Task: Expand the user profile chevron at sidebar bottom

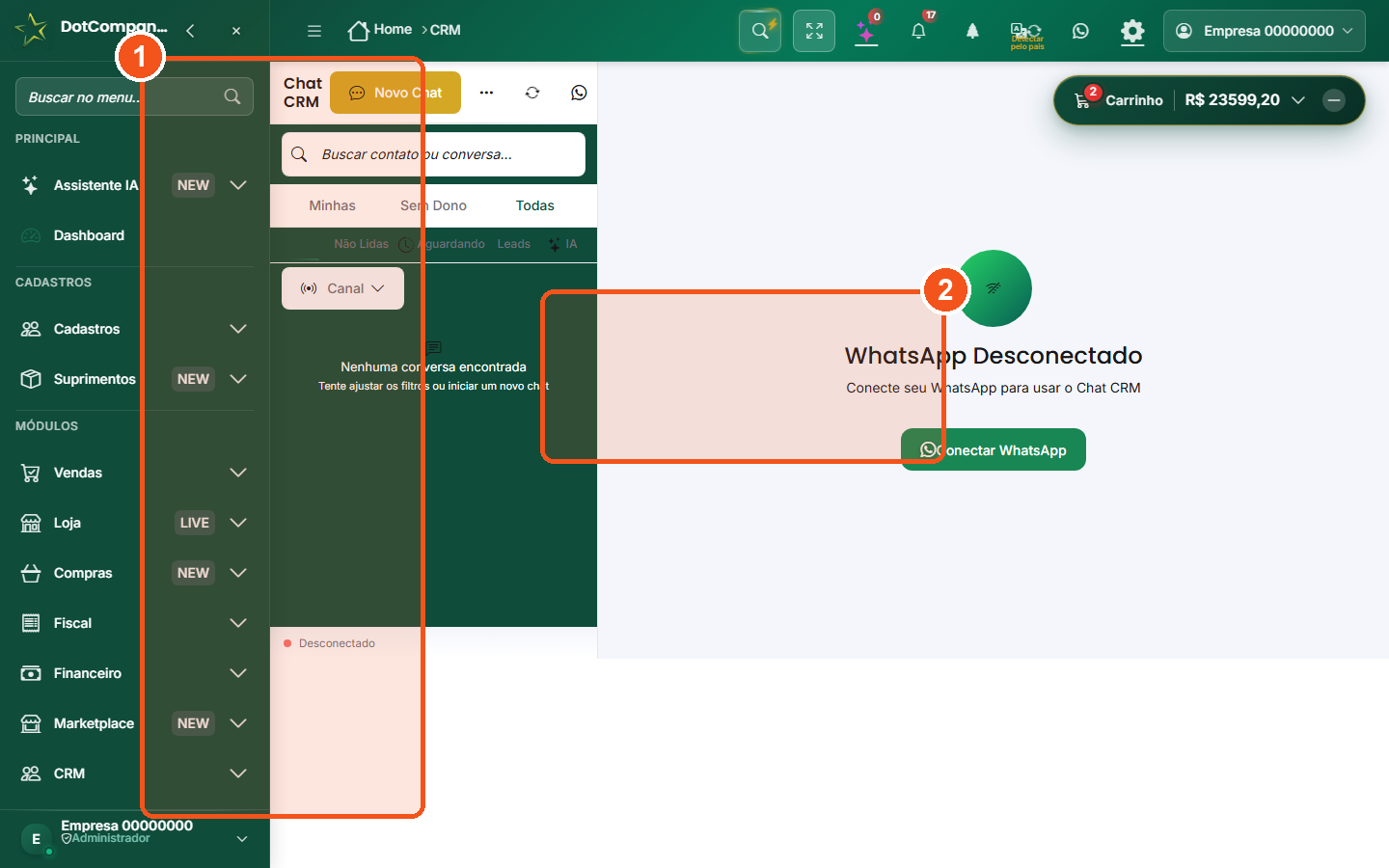Action: [242, 839]
